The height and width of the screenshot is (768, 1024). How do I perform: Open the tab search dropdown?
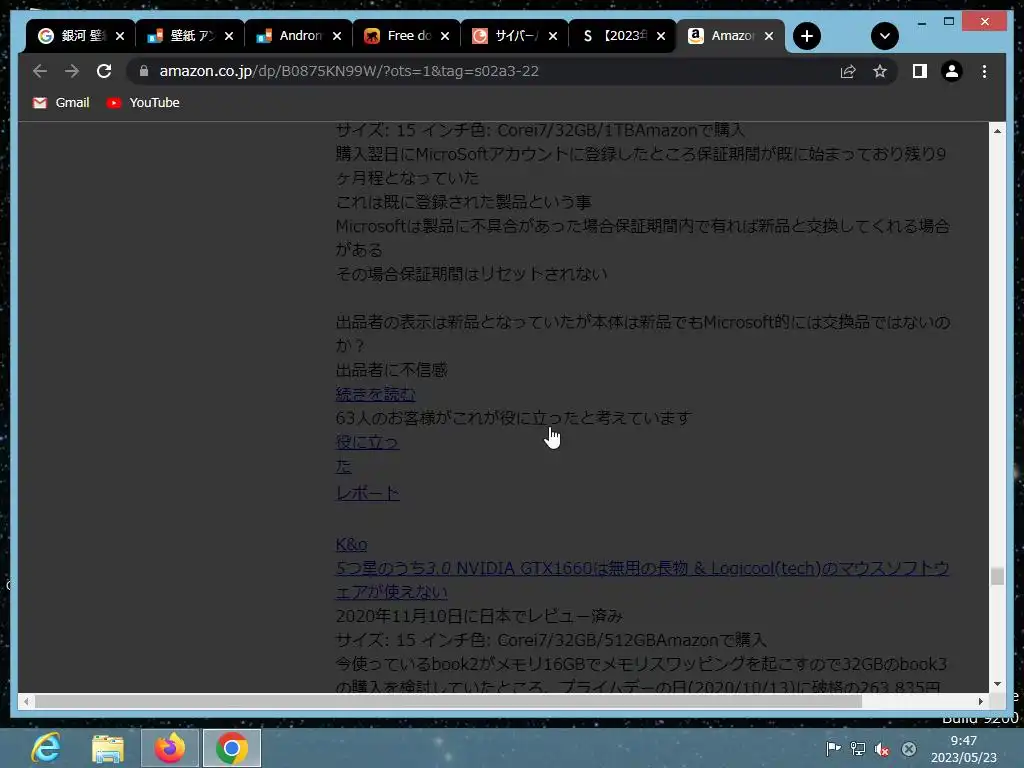point(885,36)
